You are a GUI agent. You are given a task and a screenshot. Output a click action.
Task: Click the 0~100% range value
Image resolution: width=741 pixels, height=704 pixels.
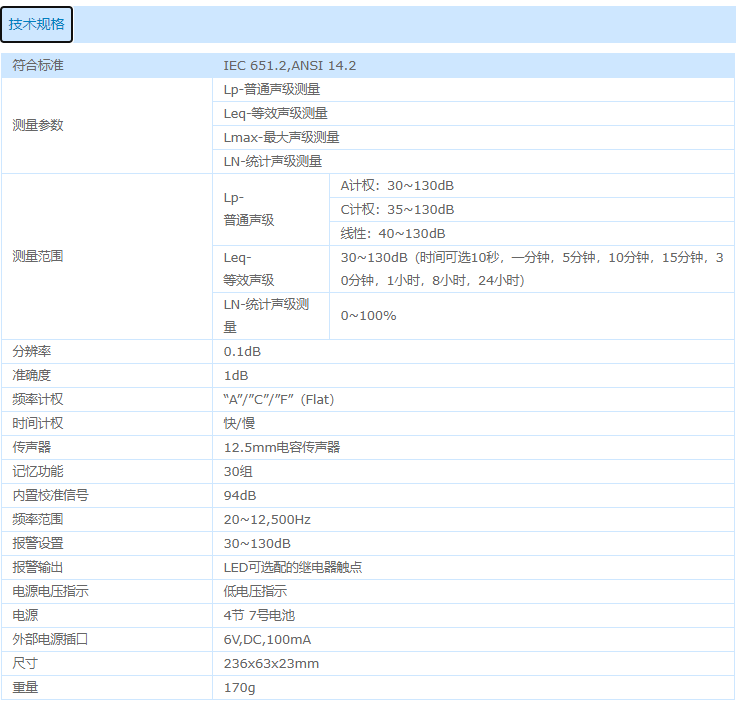click(x=368, y=316)
